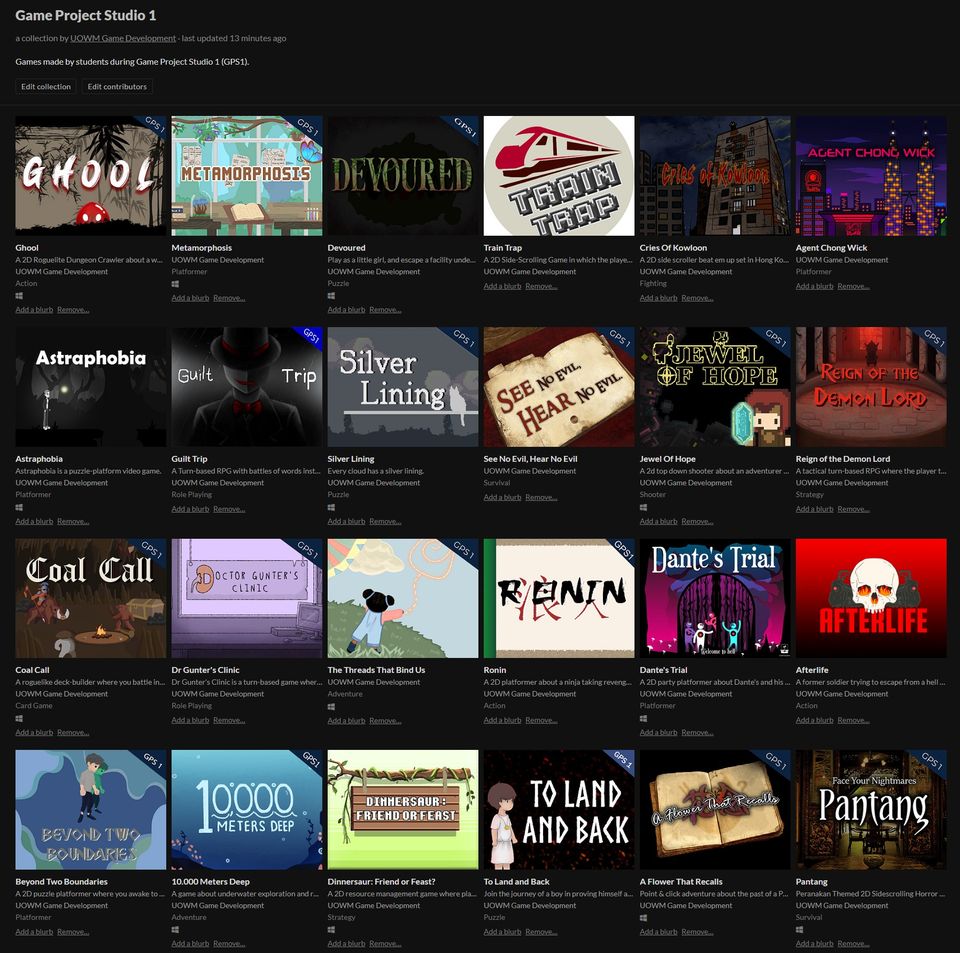Open the Cries Of Kowloon title link
The height and width of the screenshot is (953, 960).
coord(673,248)
